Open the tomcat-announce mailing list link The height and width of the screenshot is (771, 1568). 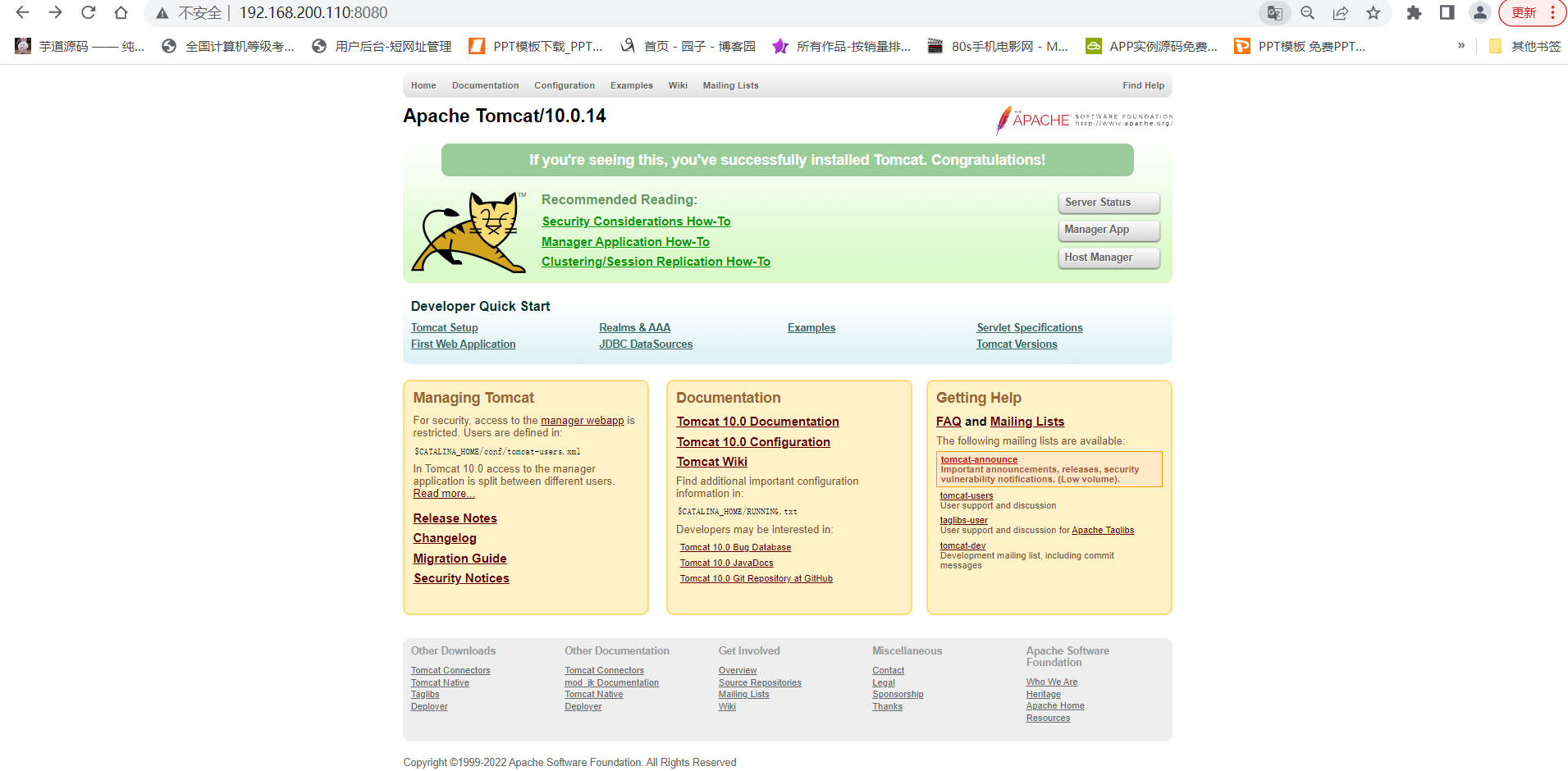(x=979, y=460)
